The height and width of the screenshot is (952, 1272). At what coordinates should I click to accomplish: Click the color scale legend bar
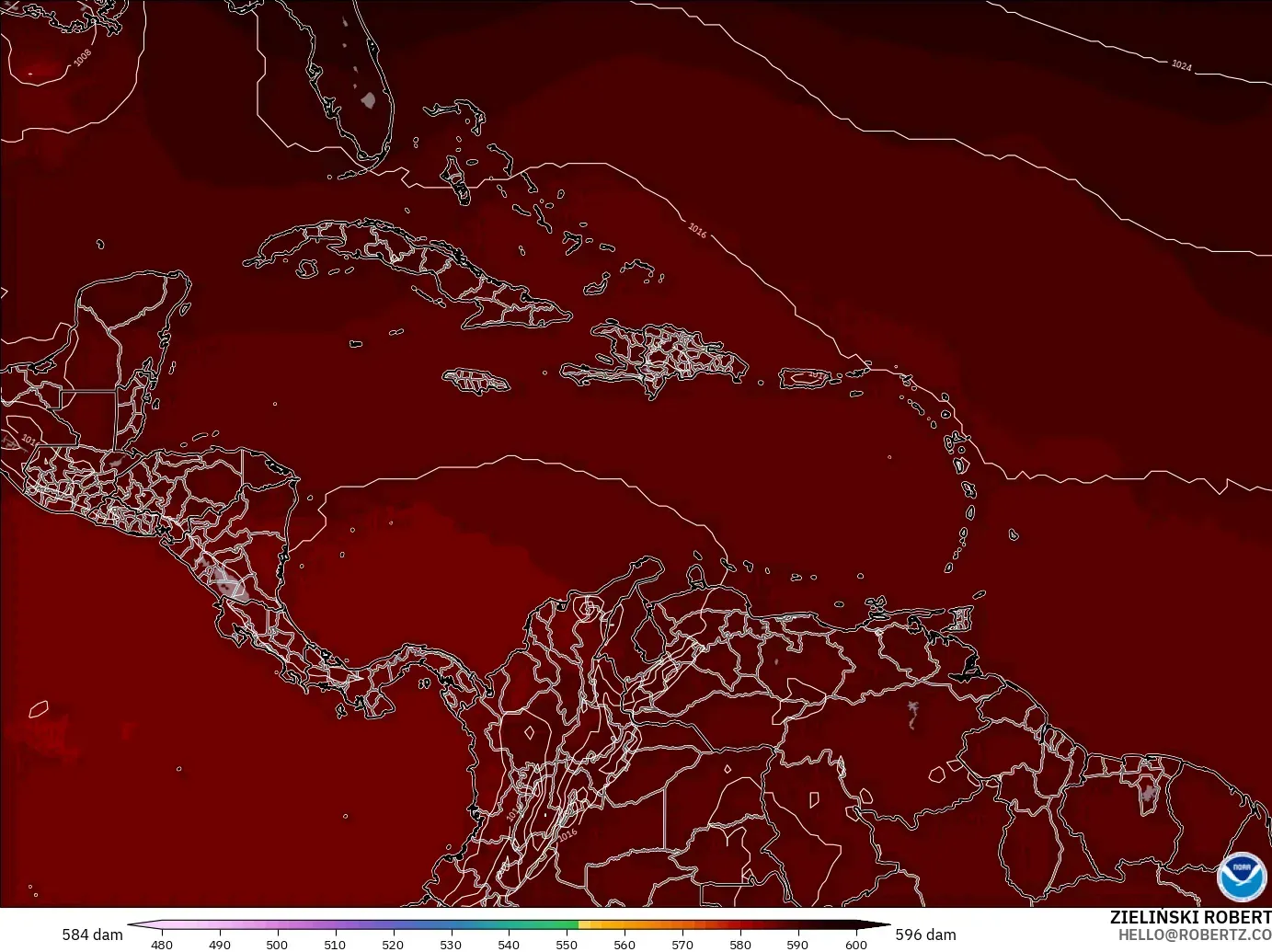click(509, 925)
